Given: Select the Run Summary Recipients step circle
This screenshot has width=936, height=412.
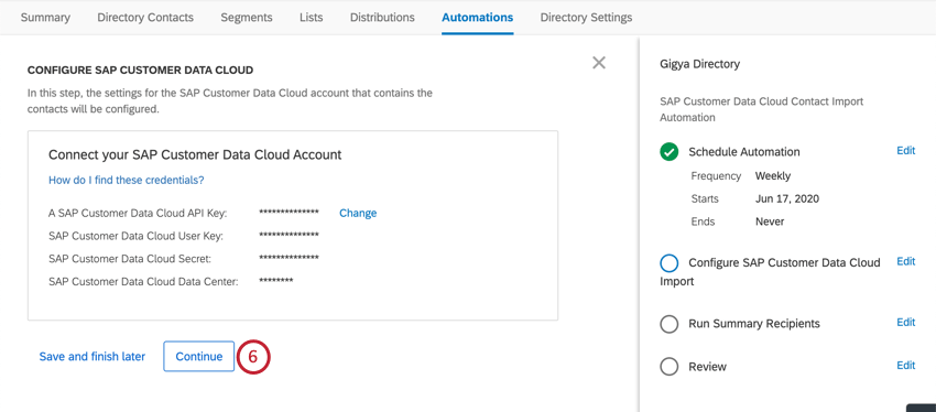Looking at the screenshot, I should tap(669, 324).
